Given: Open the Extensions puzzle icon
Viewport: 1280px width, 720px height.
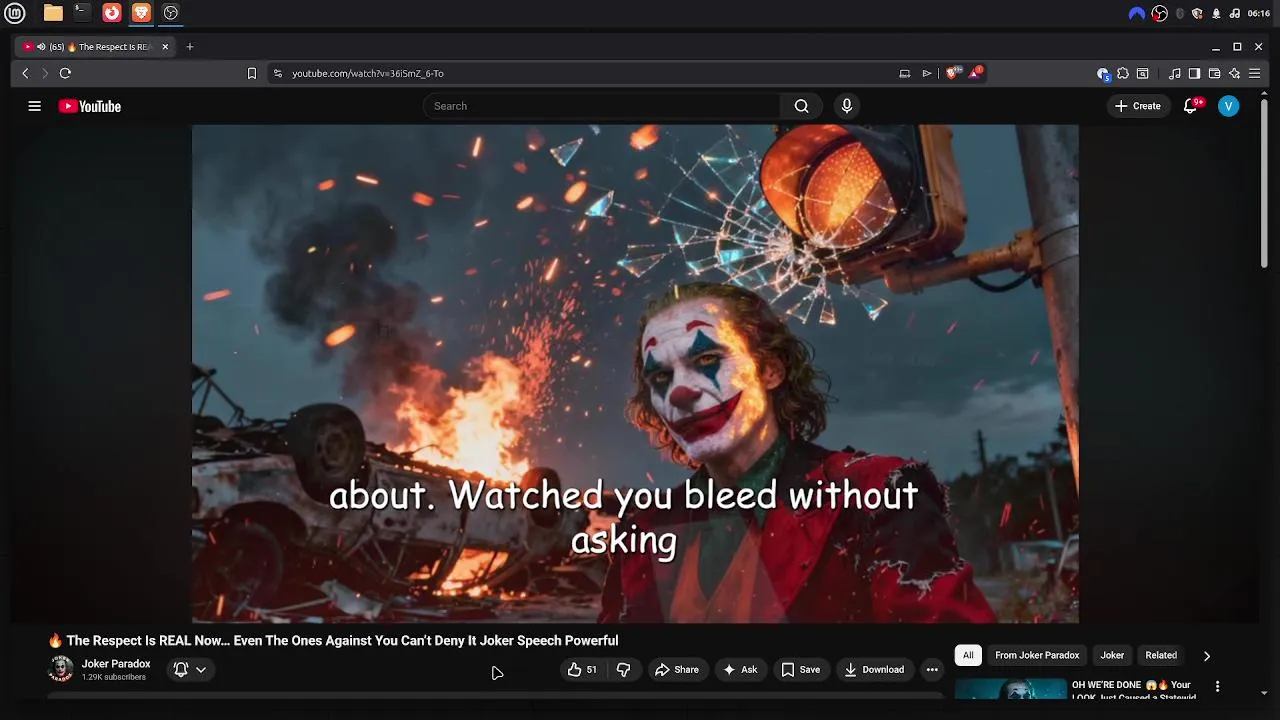Looking at the screenshot, I should pos(1123,73).
